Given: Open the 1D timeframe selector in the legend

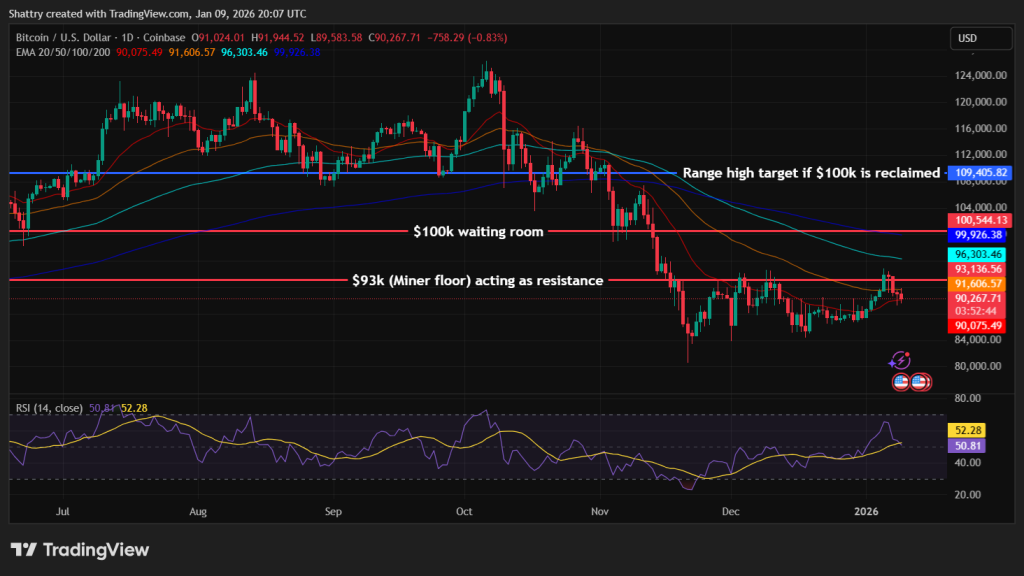Looking at the screenshot, I should (125, 38).
